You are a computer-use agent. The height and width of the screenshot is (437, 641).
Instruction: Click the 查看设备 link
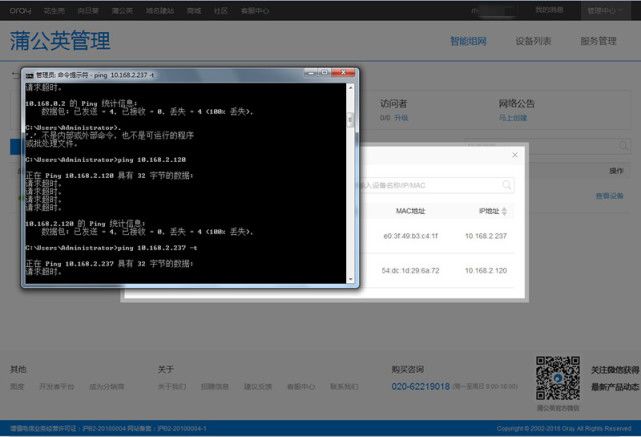tap(609, 196)
